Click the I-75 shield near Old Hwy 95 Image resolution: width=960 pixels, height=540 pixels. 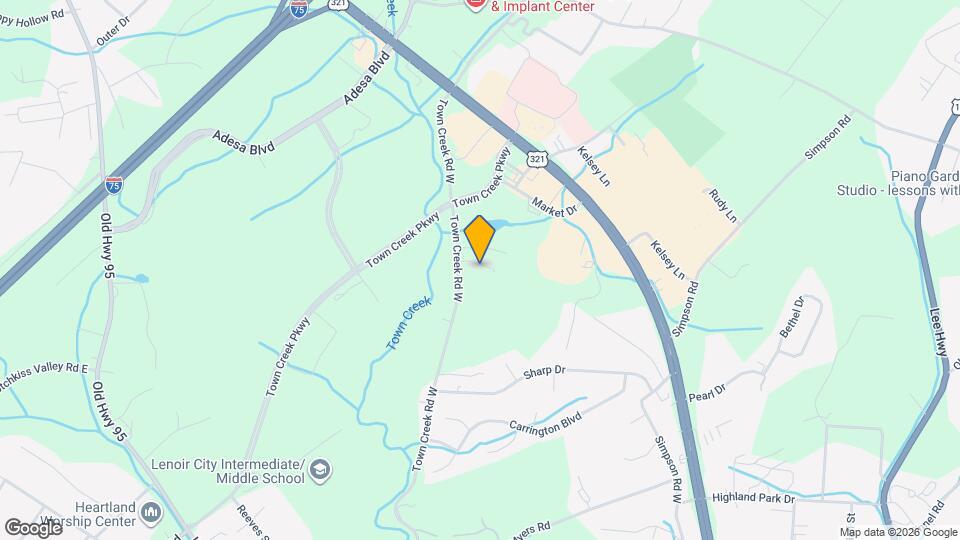click(x=114, y=185)
